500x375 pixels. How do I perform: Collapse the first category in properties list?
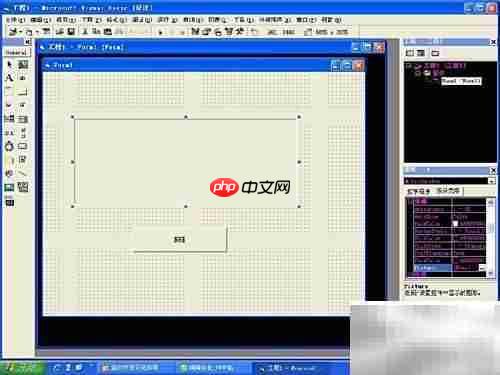410,201
